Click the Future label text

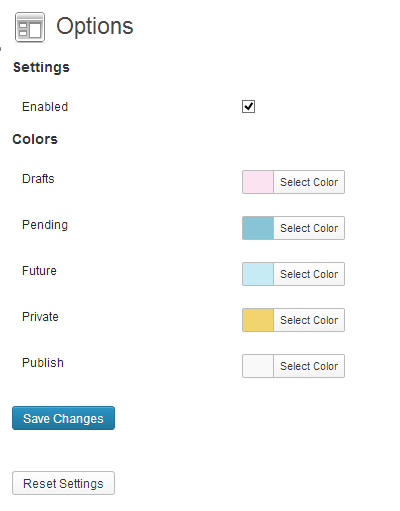[x=39, y=271]
